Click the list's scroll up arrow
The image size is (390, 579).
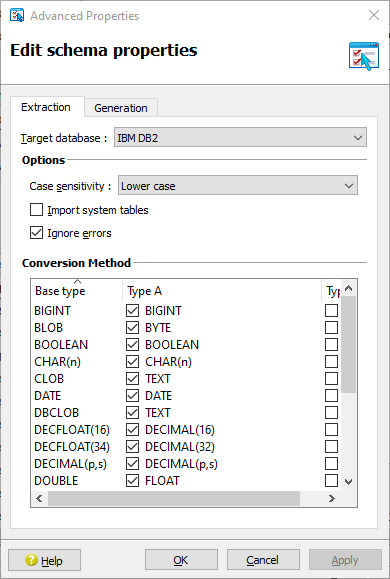pos(349,288)
